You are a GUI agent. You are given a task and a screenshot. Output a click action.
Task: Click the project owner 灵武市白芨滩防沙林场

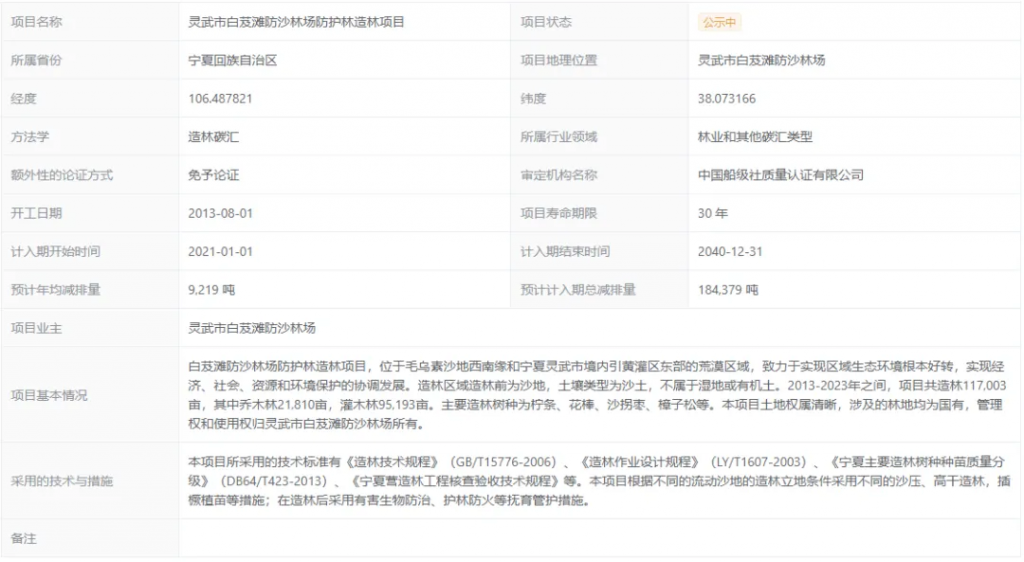tap(252, 328)
